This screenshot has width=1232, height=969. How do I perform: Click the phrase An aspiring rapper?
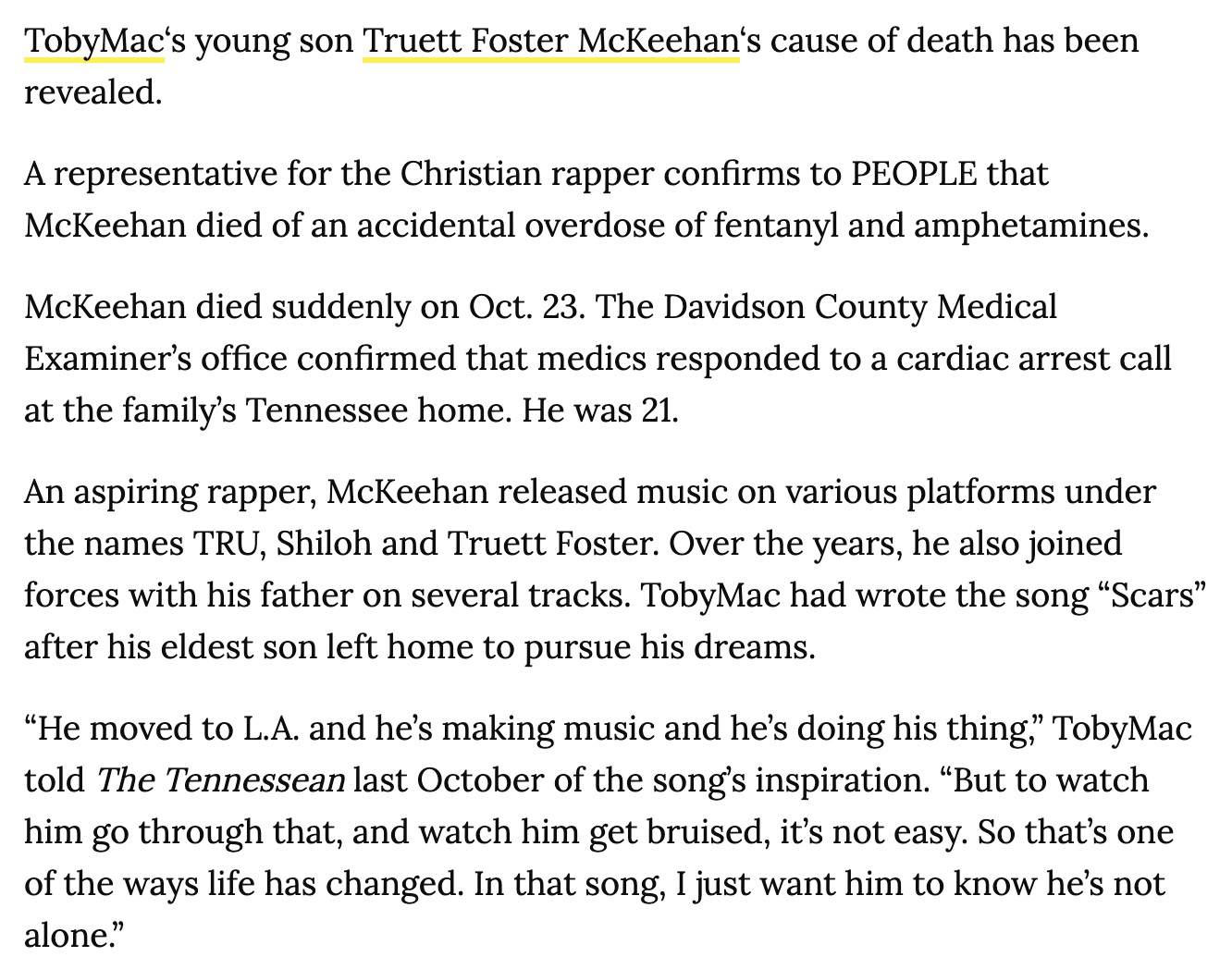(172, 492)
